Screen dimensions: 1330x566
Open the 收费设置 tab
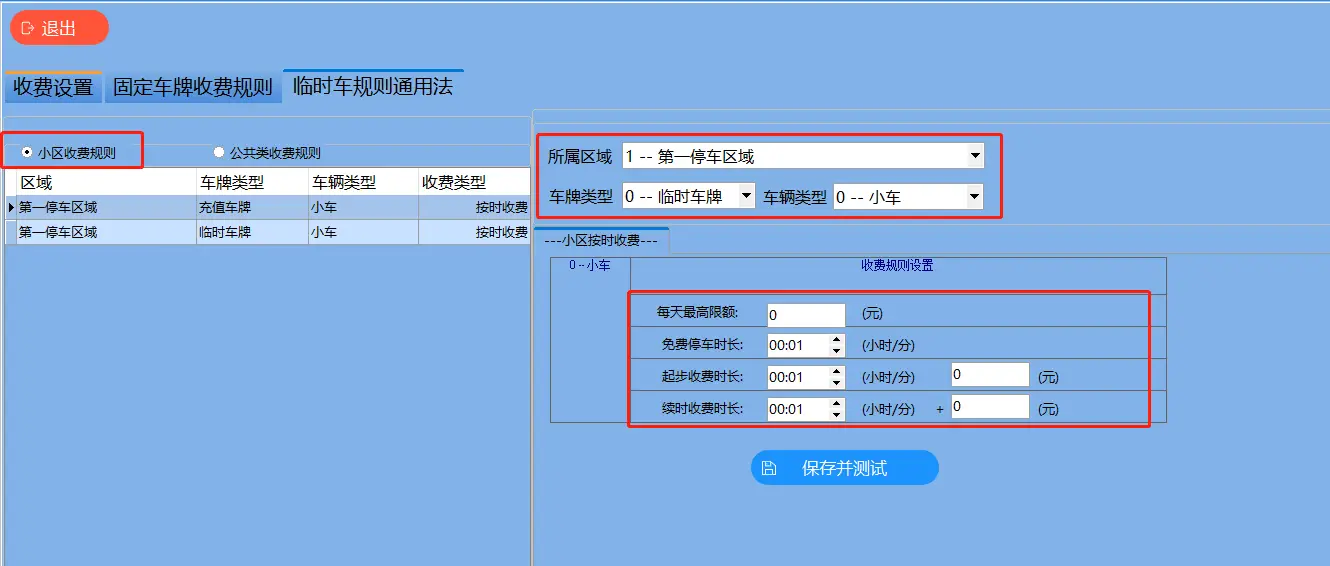click(53, 87)
